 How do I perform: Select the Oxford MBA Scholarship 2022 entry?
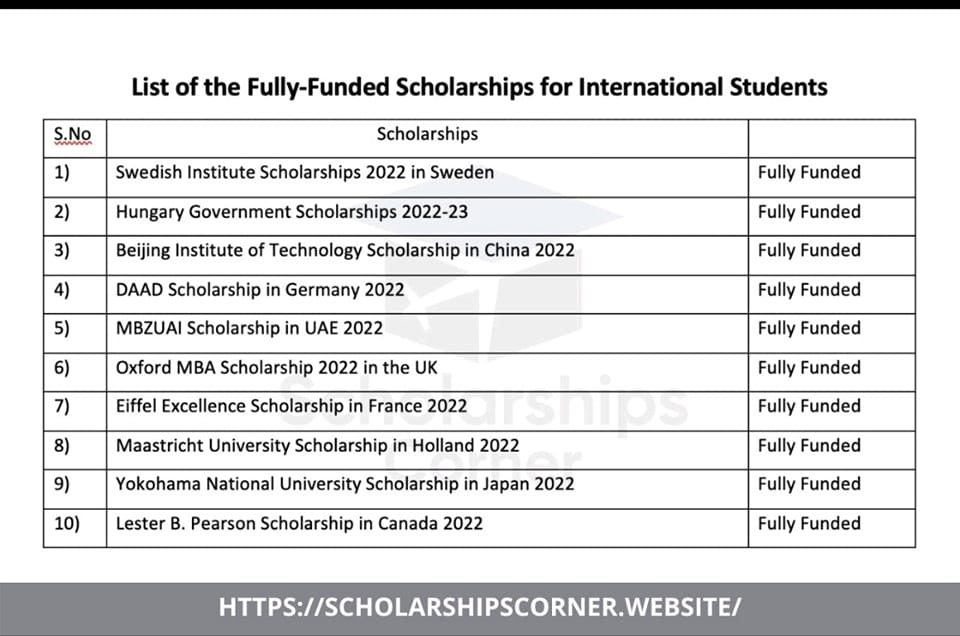pyautogui.click(x=277, y=367)
